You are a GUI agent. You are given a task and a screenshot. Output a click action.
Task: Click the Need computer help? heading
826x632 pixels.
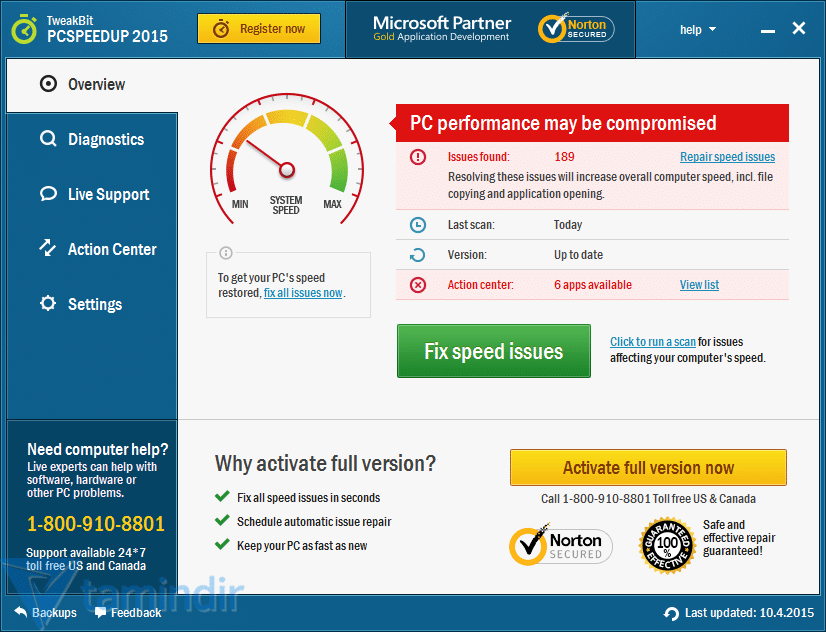click(97, 449)
